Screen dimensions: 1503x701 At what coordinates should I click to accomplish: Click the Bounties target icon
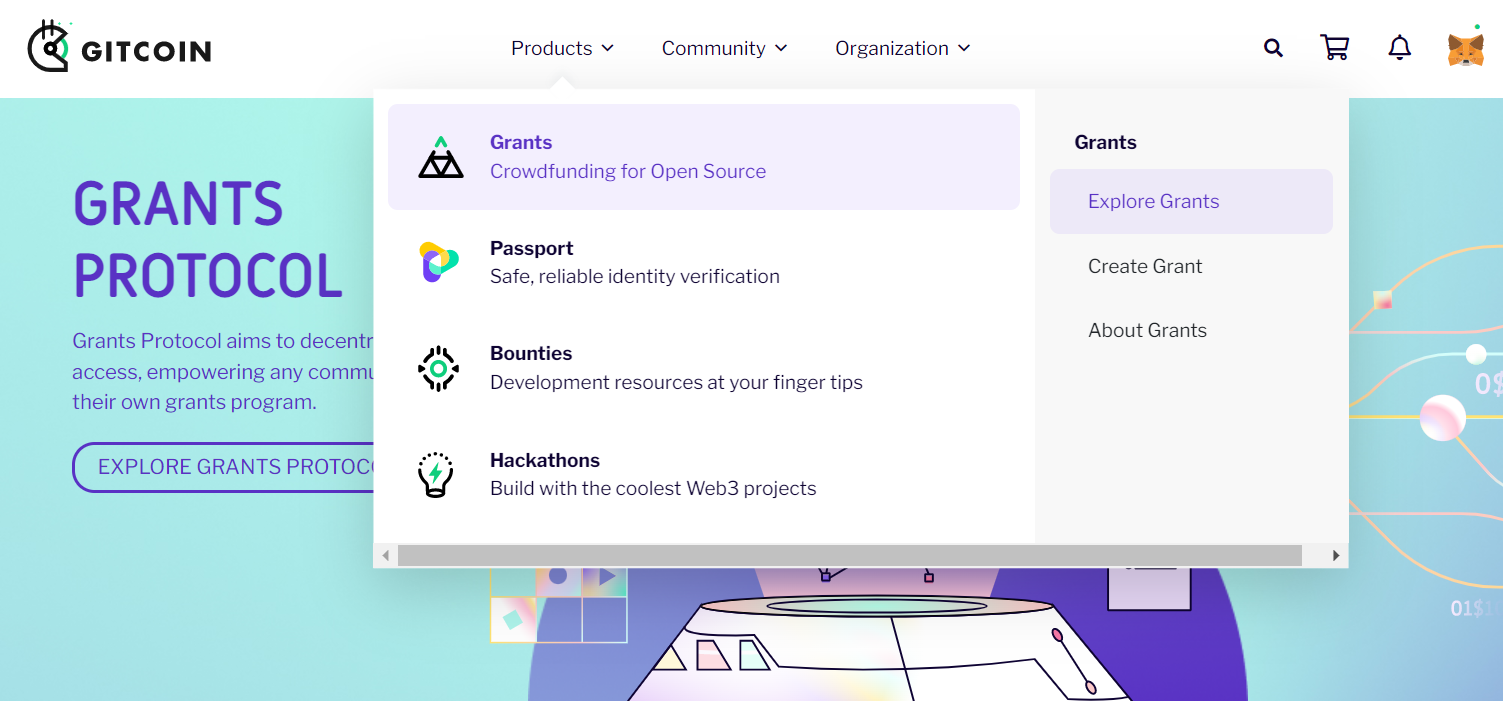pos(438,369)
